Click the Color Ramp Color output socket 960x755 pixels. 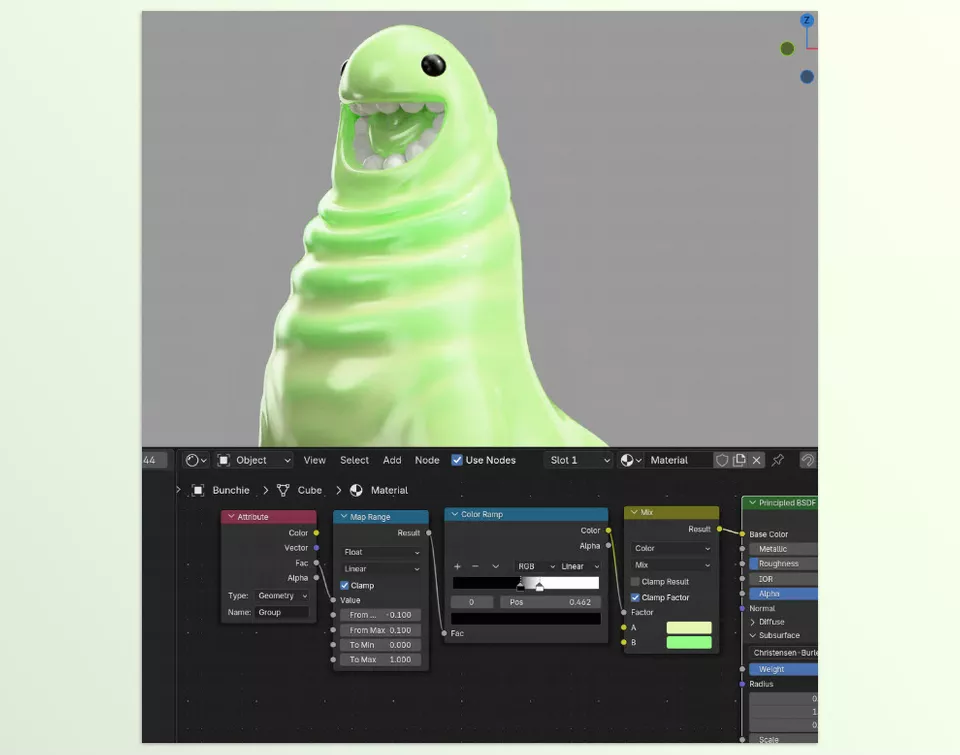[609, 530]
